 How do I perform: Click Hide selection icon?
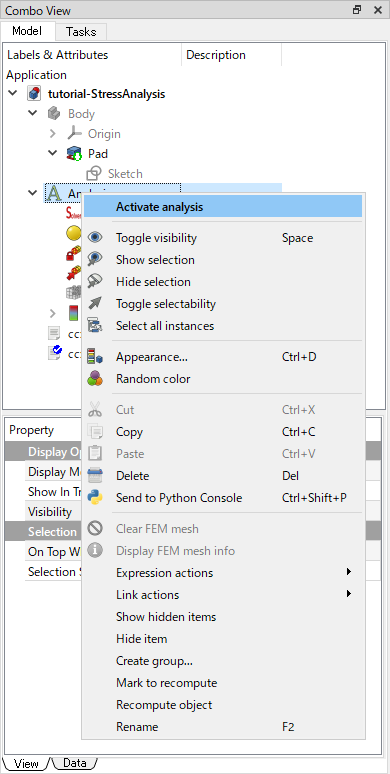[95, 282]
